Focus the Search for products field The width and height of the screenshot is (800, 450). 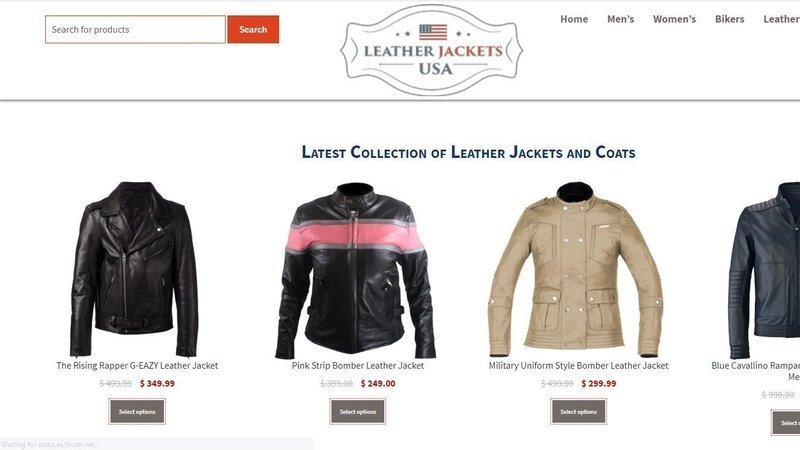click(135, 30)
